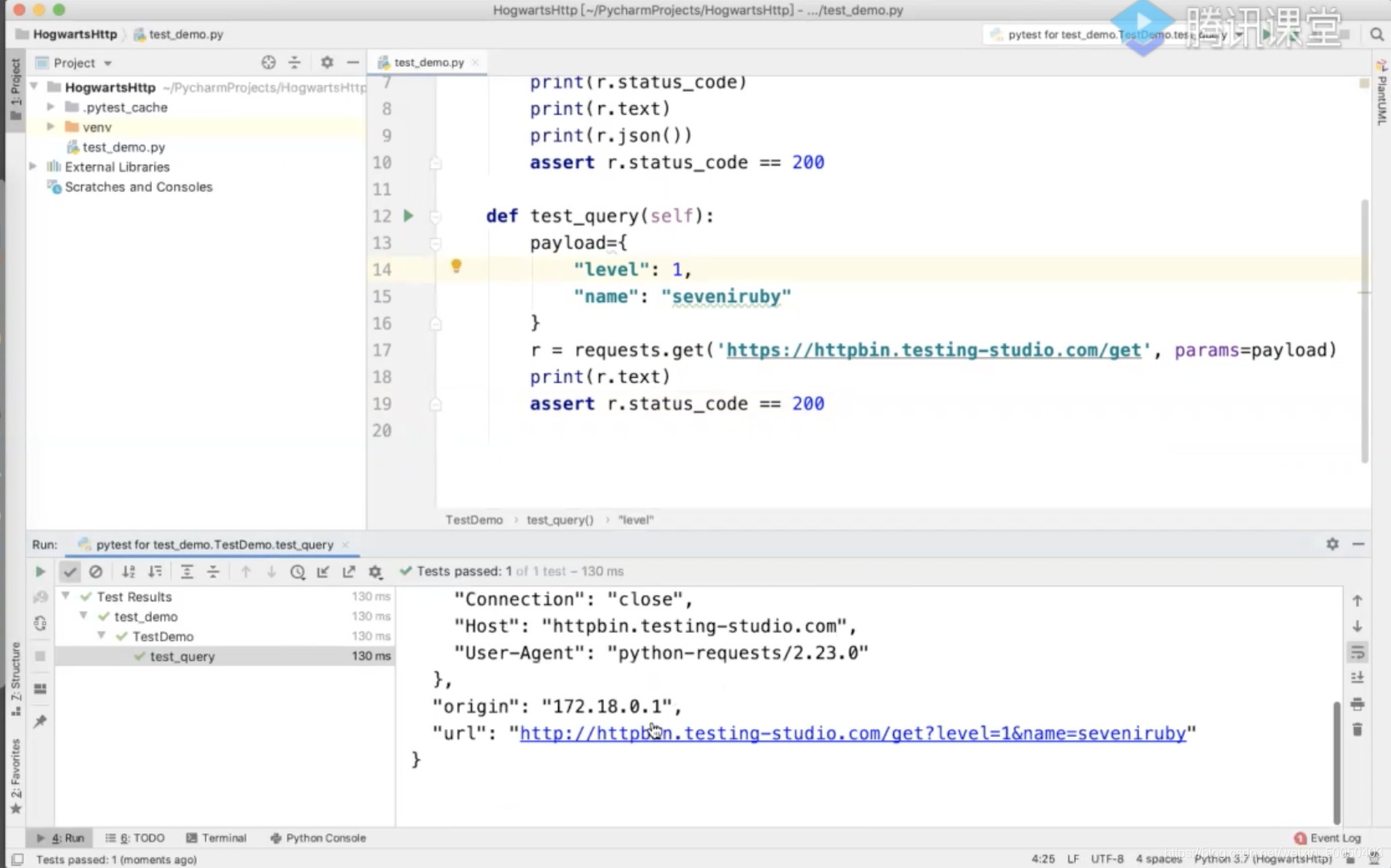
Task: Toggle soft-wrap in the console output
Action: (1357, 652)
